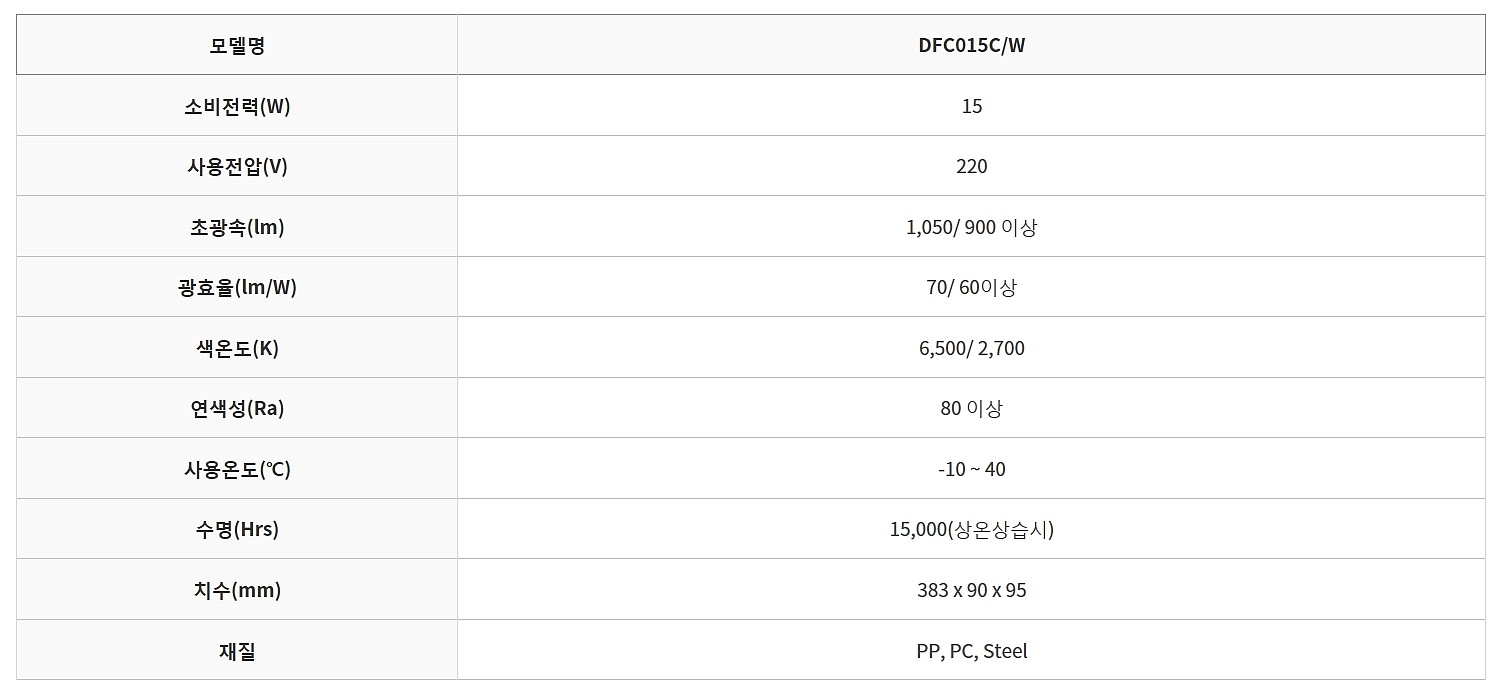Select the voltage value 220
Image resolution: width=1499 pixels, height=700 pixels.
tap(971, 166)
